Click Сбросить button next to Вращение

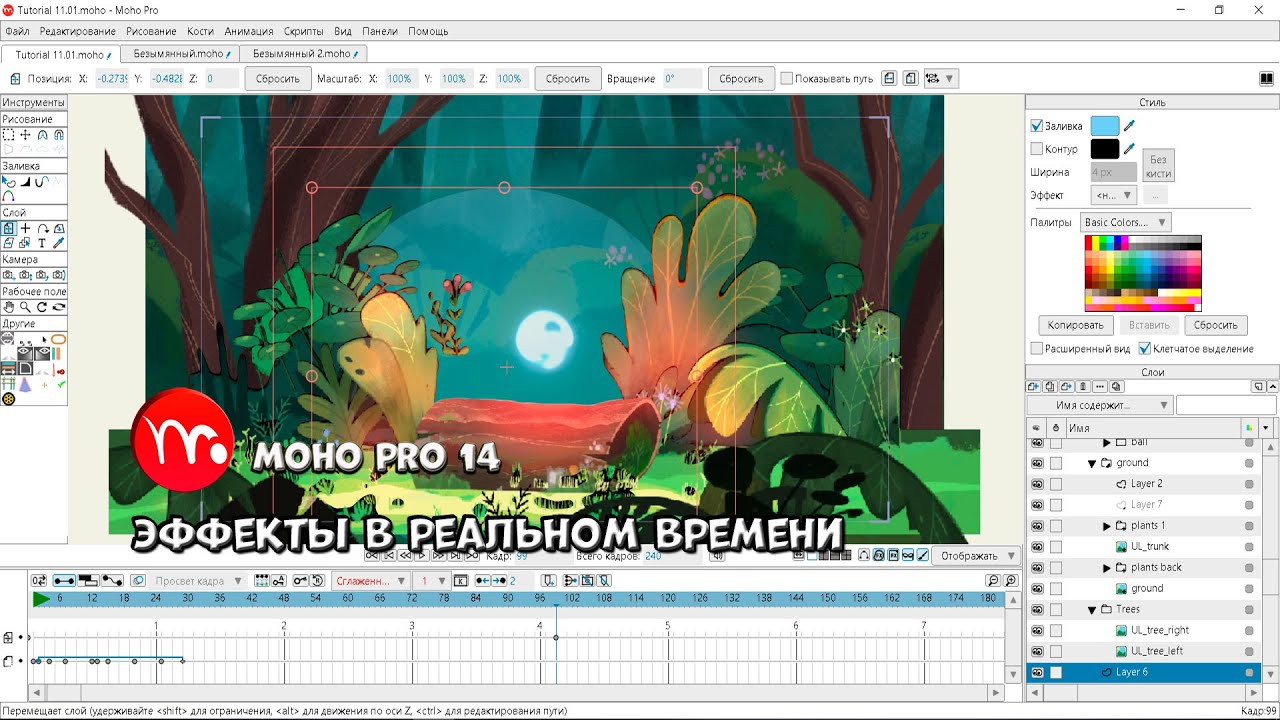click(742, 78)
